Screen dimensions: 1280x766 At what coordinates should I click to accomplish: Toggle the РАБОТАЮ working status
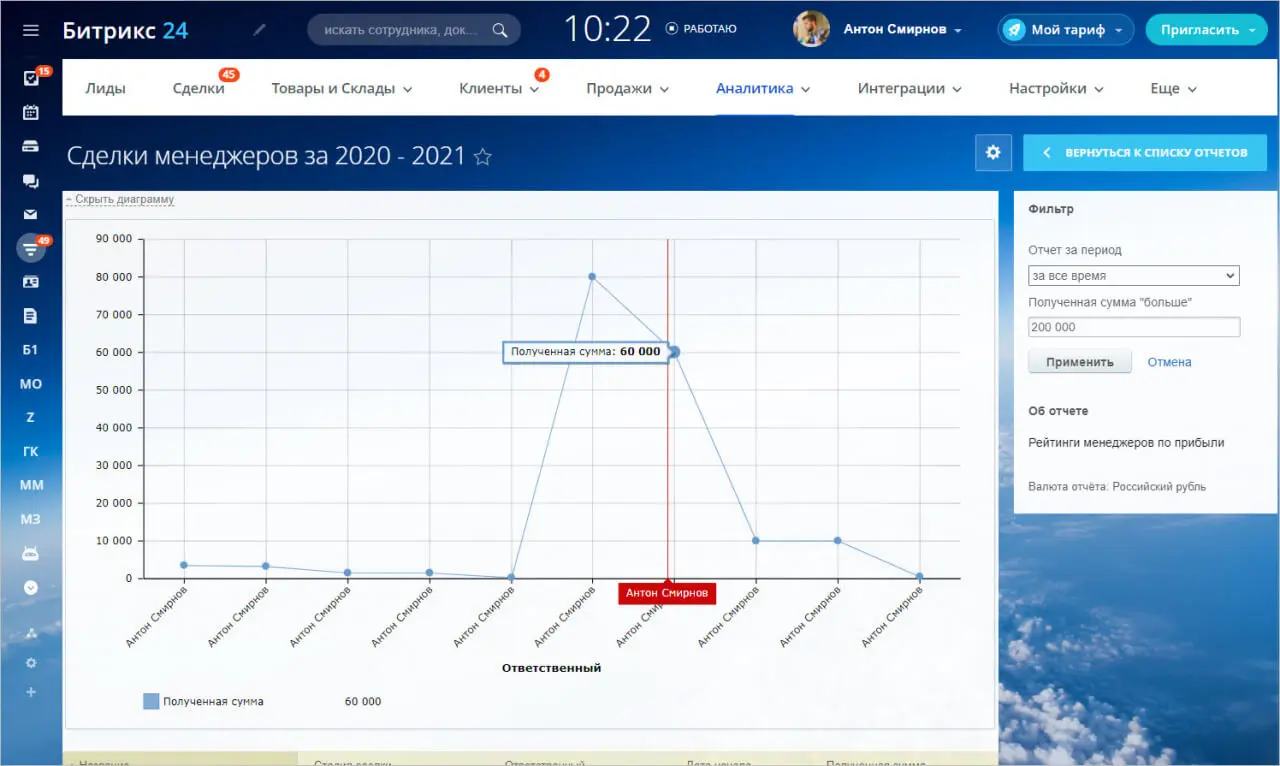(x=701, y=29)
